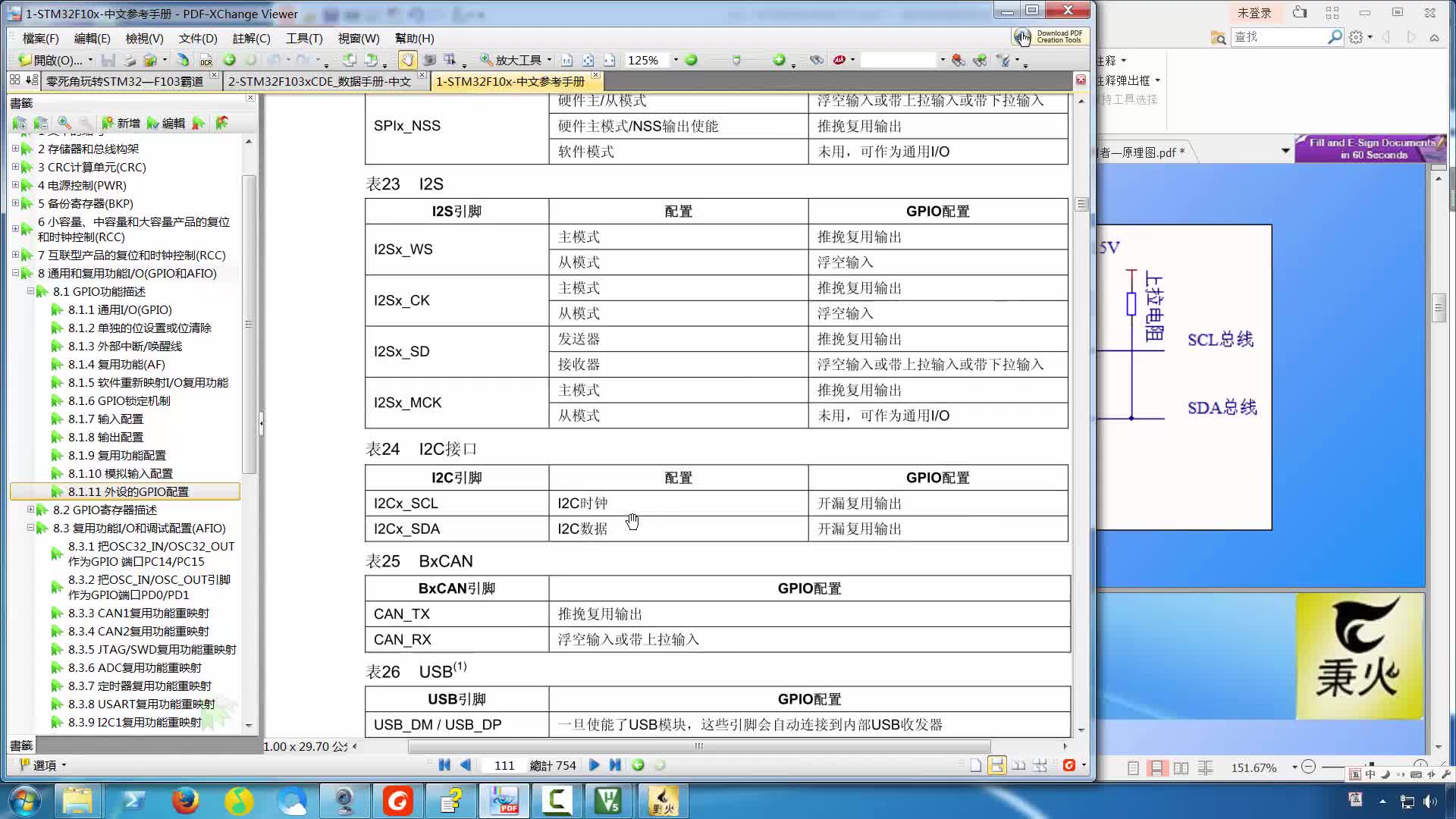1456x819 pixels.
Task: Click the 查找 search box in background window
Action: tap(1280, 36)
